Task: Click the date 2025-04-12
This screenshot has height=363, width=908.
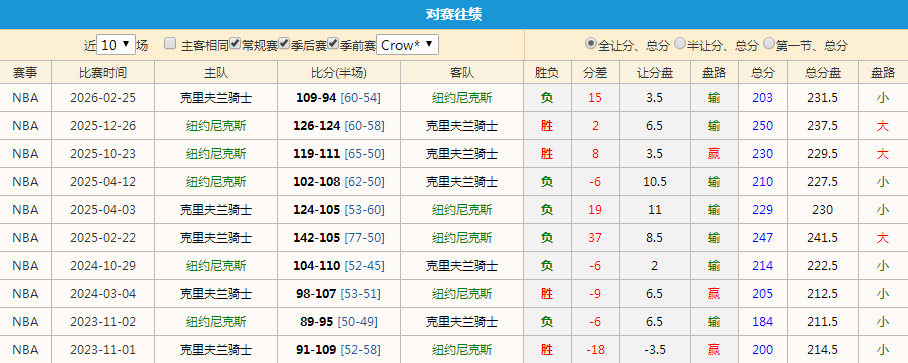Action: point(103,182)
